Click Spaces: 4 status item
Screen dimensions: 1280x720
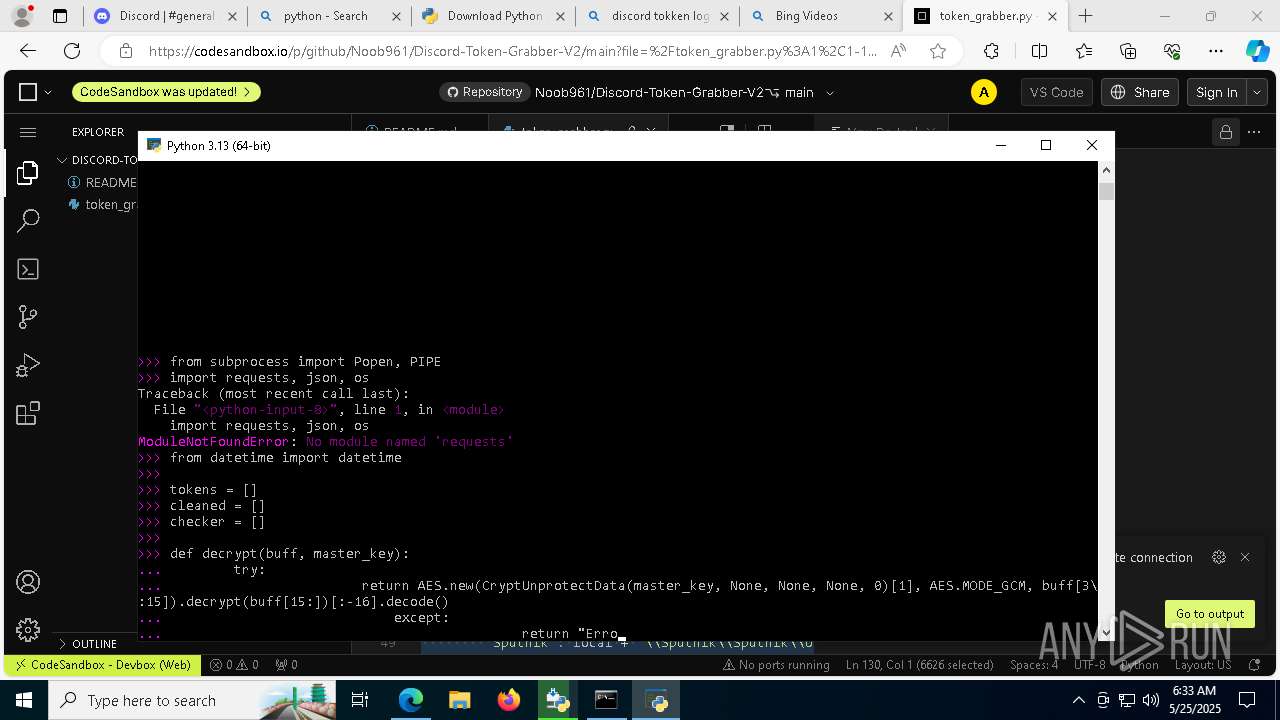[1034, 665]
